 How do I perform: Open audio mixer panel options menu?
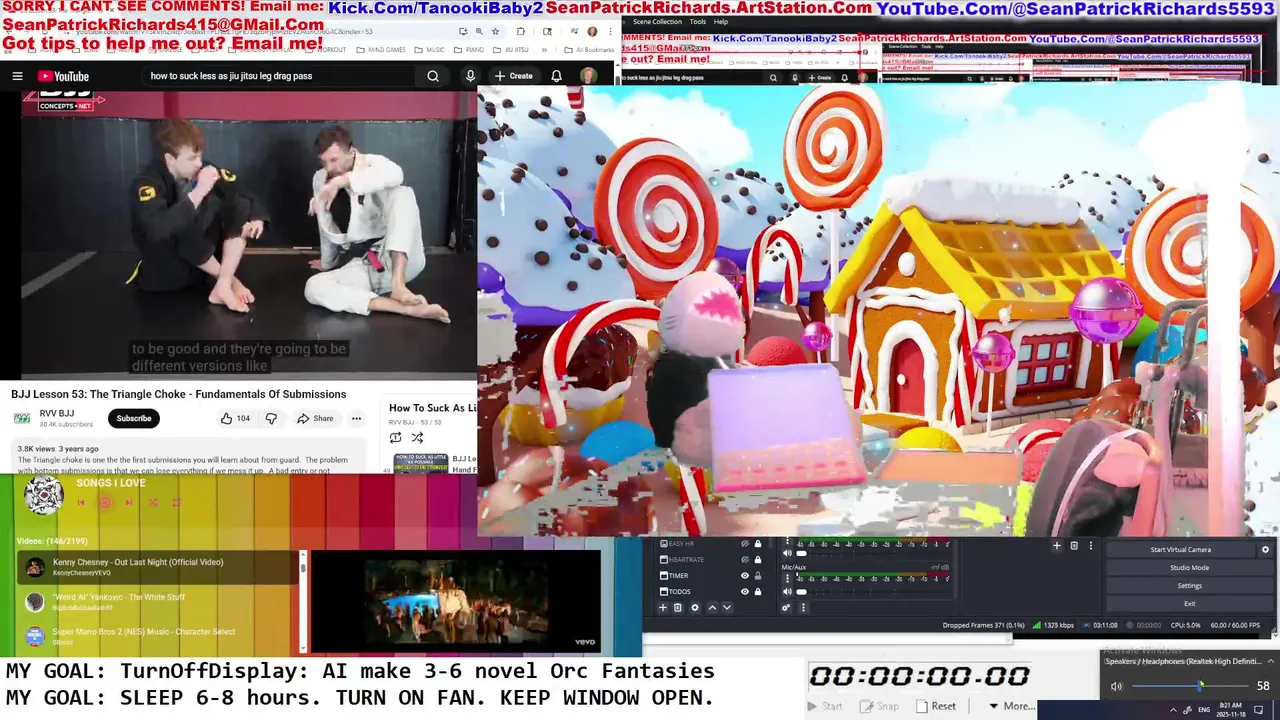pyautogui.click(x=803, y=608)
